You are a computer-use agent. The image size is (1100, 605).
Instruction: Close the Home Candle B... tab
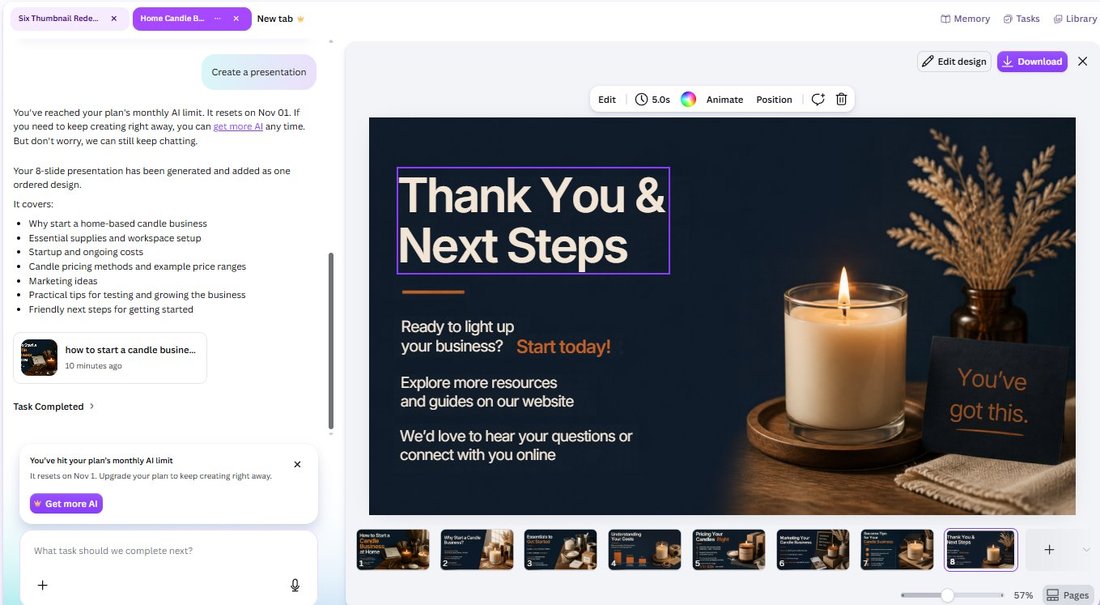(236, 19)
